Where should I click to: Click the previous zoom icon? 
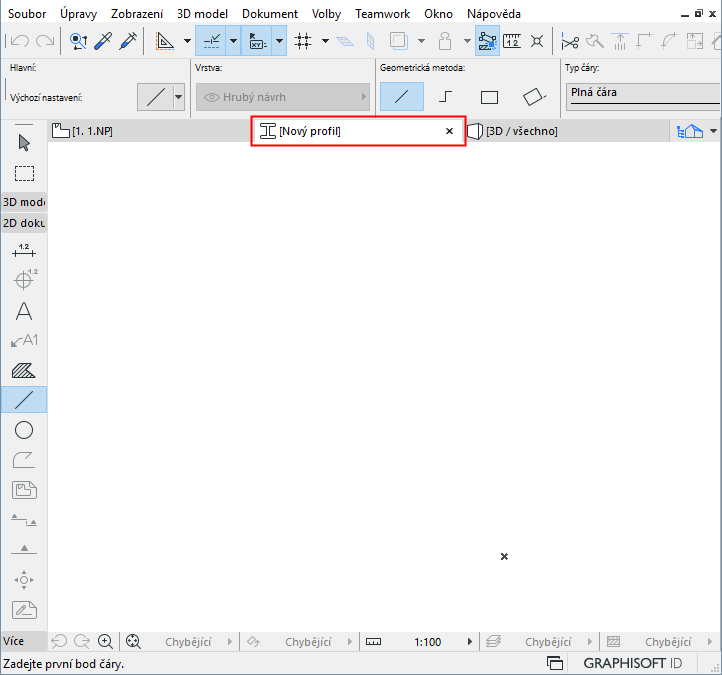[x=59, y=641]
